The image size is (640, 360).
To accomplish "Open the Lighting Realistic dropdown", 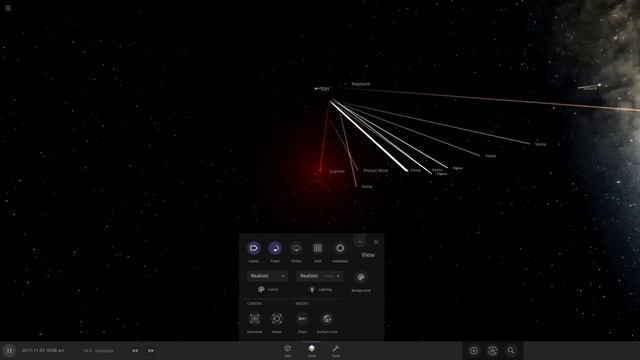I will click(x=320, y=276).
